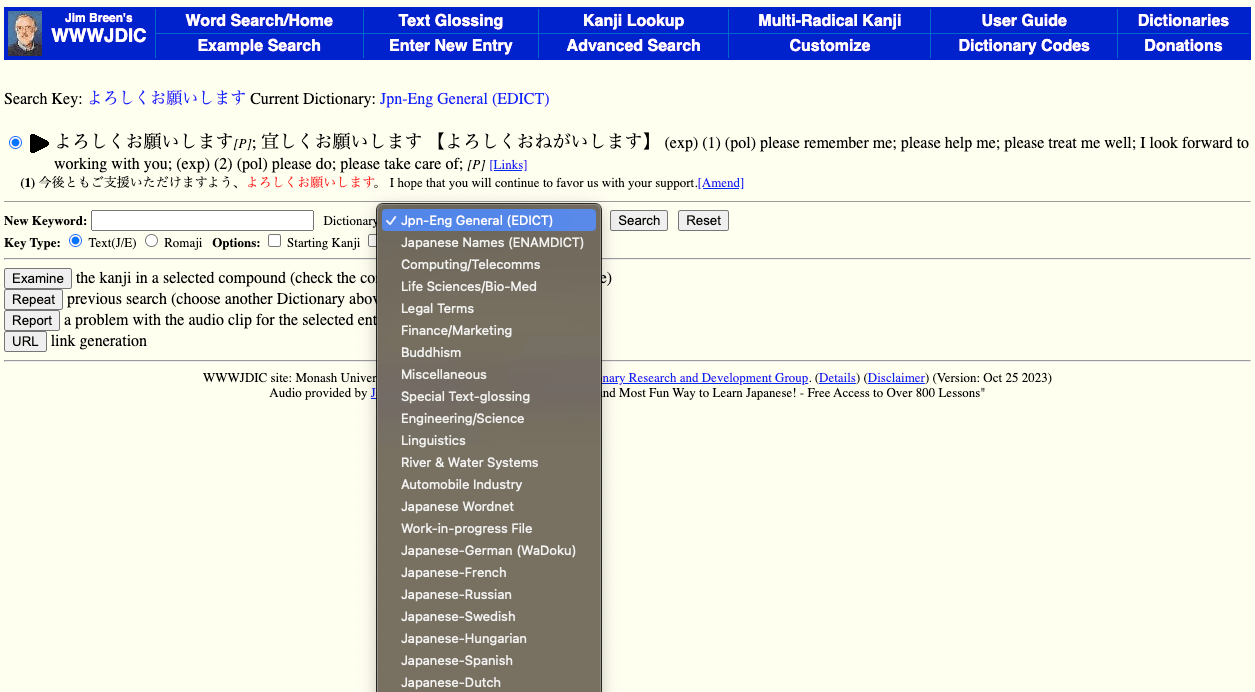Image resolution: width=1255 pixels, height=692 pixels.
Task: Choose Japanese Names (ENAMDICT) dictionary
Action: tap(493, 242)
